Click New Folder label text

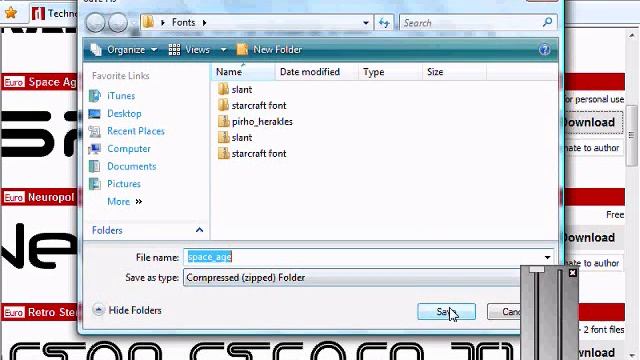278,50
